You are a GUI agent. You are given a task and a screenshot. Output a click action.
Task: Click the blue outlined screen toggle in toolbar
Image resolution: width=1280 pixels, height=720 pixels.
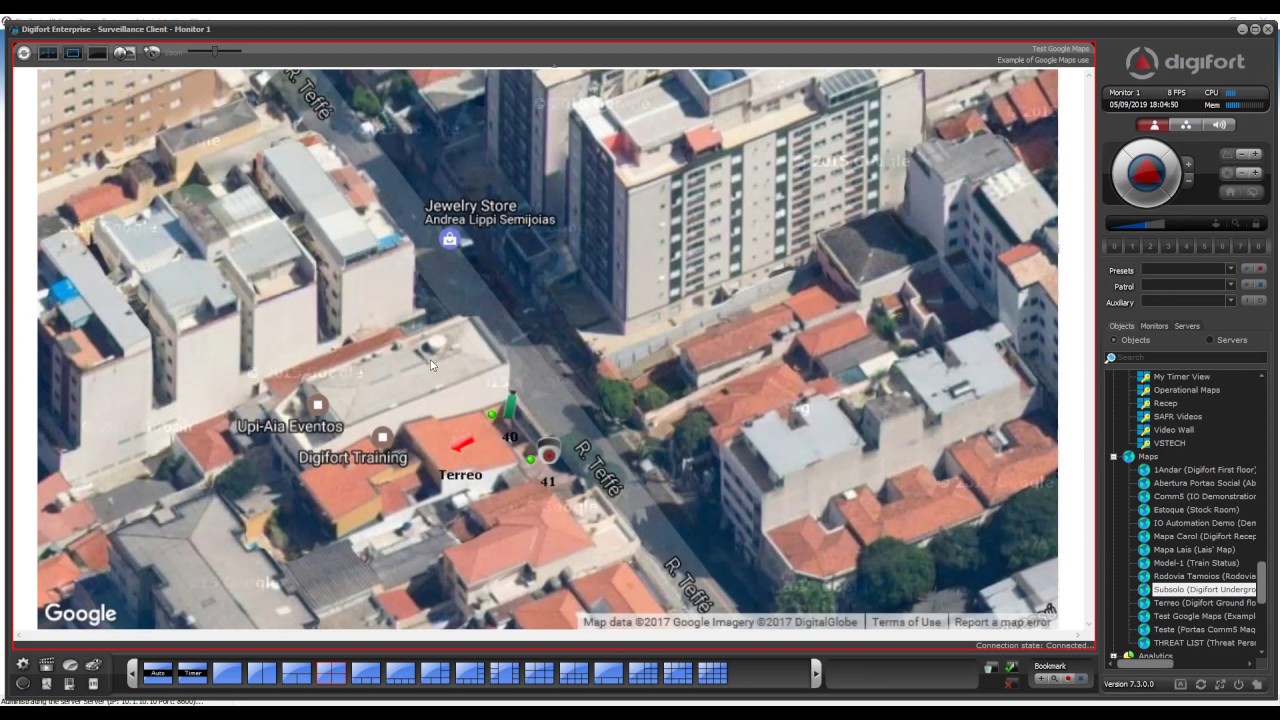[x=73, y=53]
